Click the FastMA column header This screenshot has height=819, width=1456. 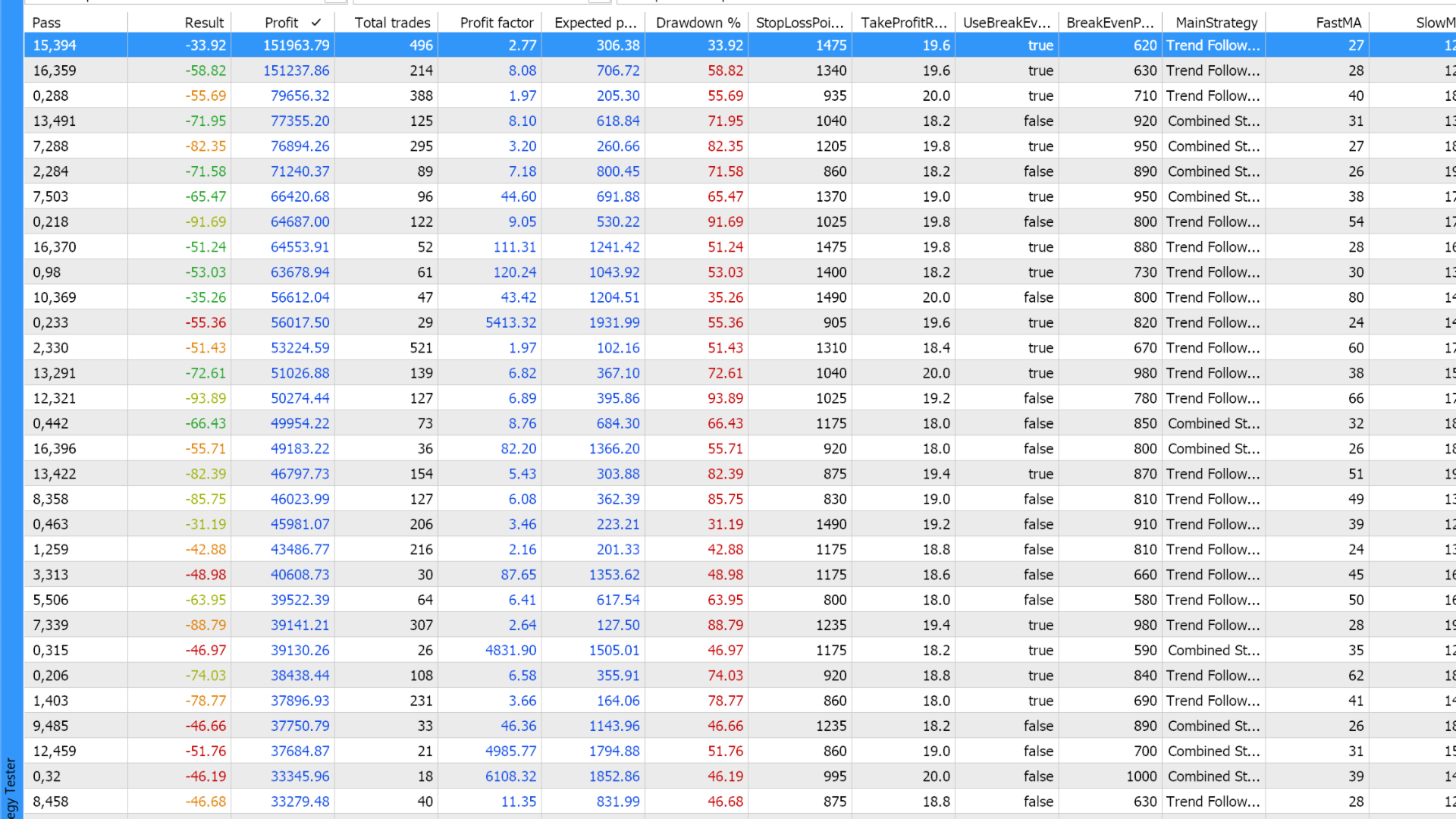coord(1338,23)
